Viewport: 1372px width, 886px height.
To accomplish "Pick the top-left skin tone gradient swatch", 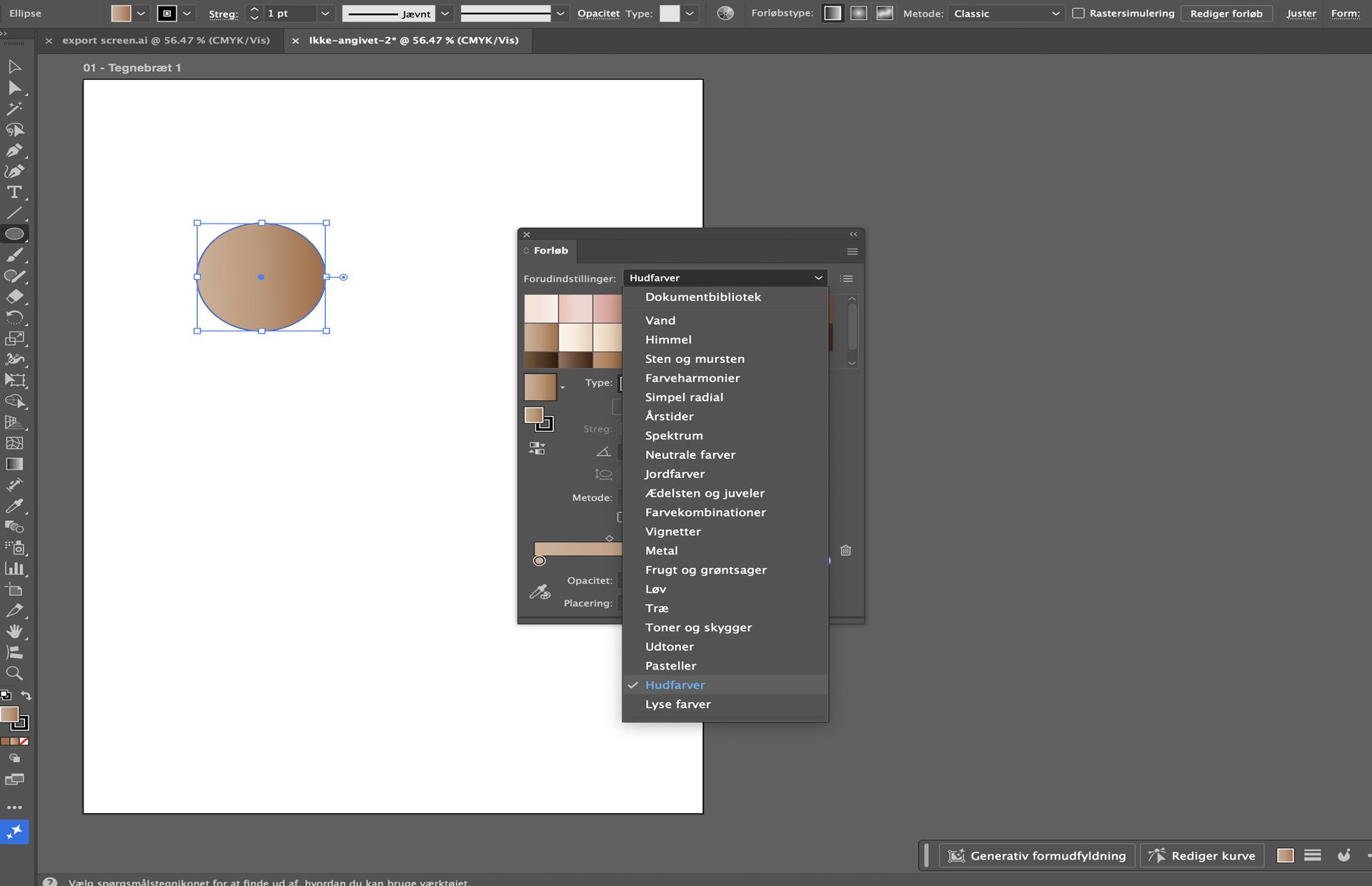I will (x=541, y=309).
